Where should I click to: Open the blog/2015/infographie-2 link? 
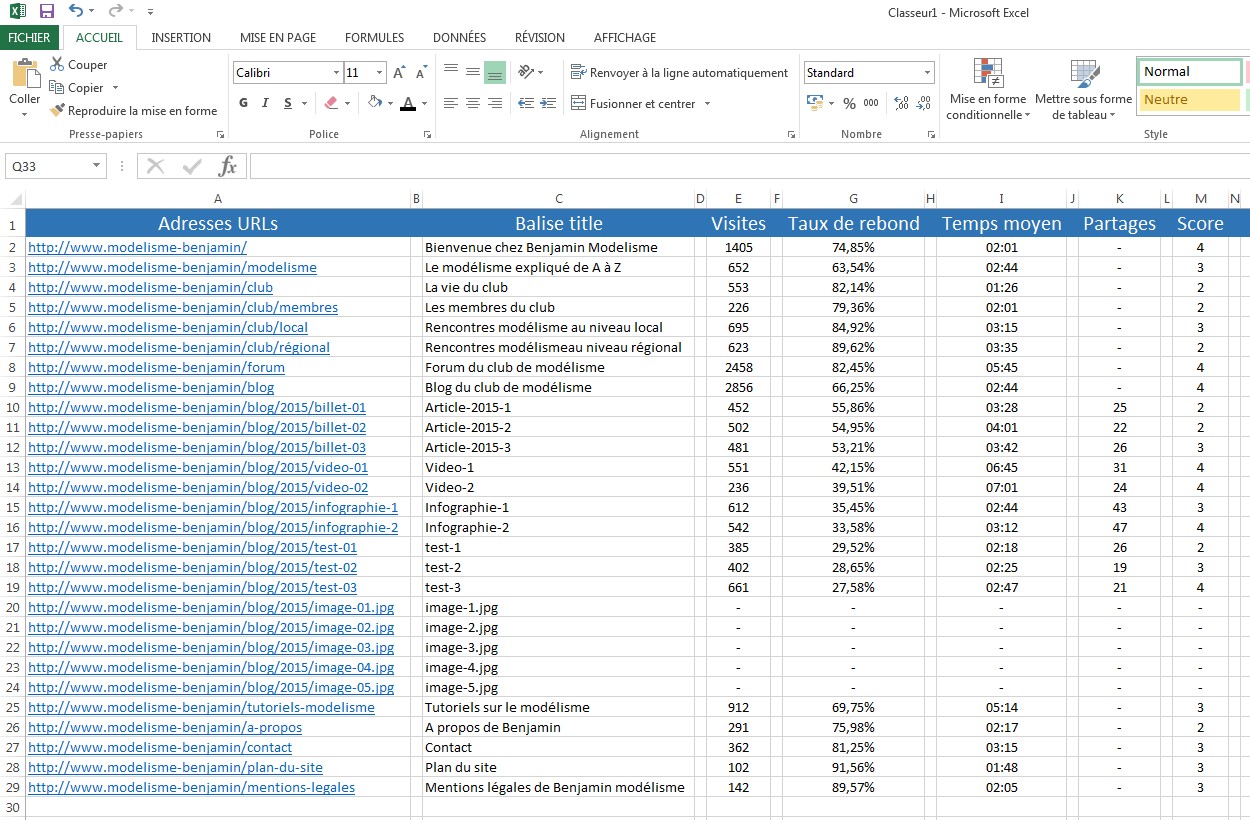click(x=213, y=527)
